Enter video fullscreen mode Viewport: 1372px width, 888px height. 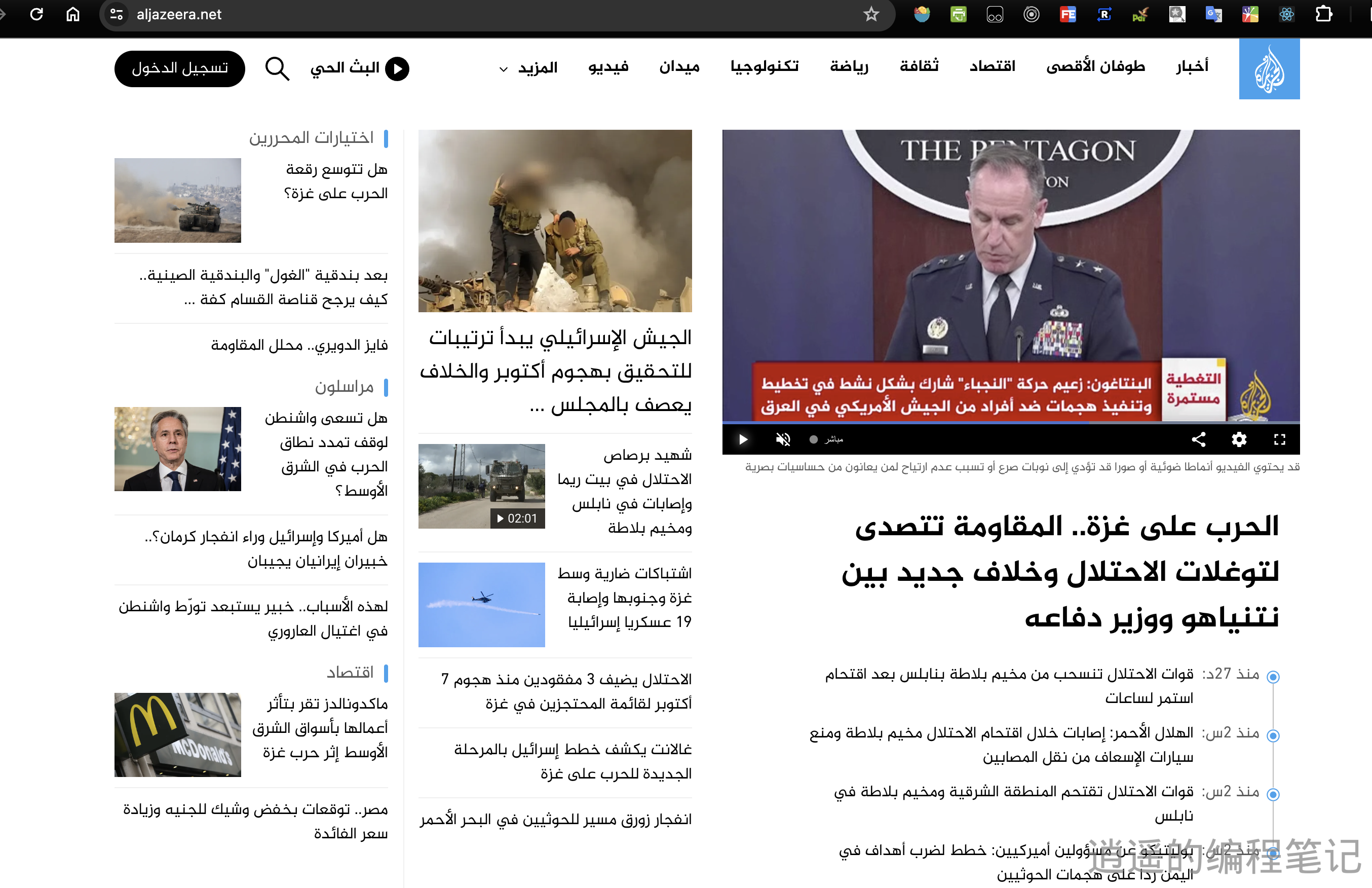point(1279,440)
